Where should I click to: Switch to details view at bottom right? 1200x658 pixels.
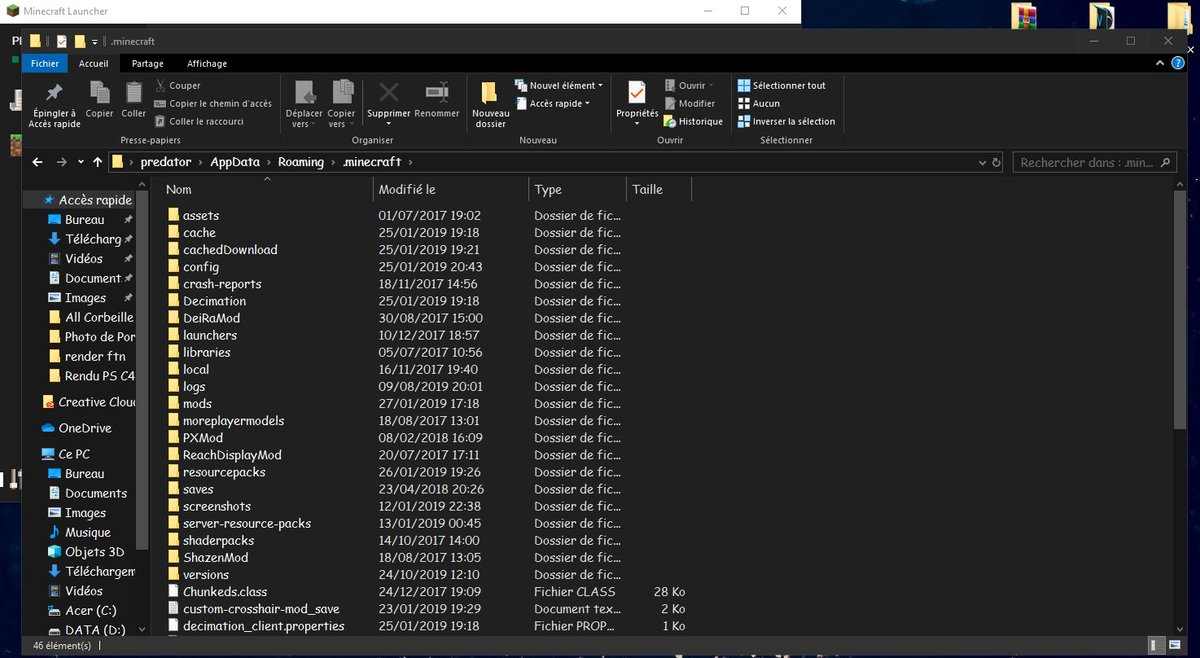pyautogui.click(x=1157, y=646)
